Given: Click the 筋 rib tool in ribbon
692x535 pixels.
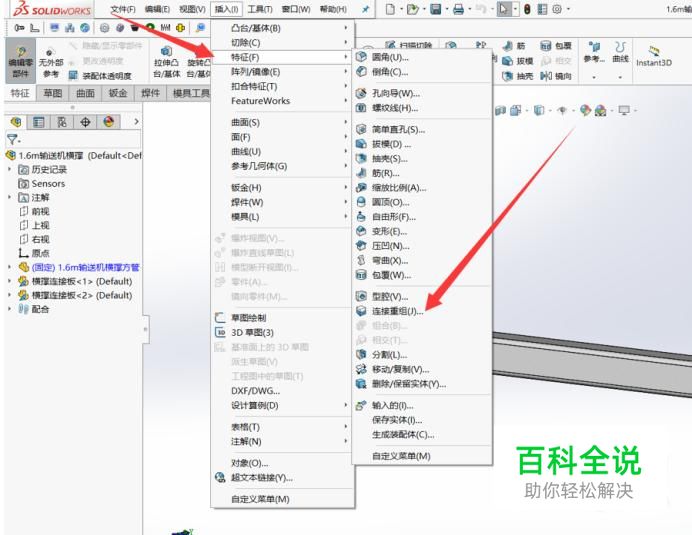Looking at the screenshot, I should click(x=515, y=45).
